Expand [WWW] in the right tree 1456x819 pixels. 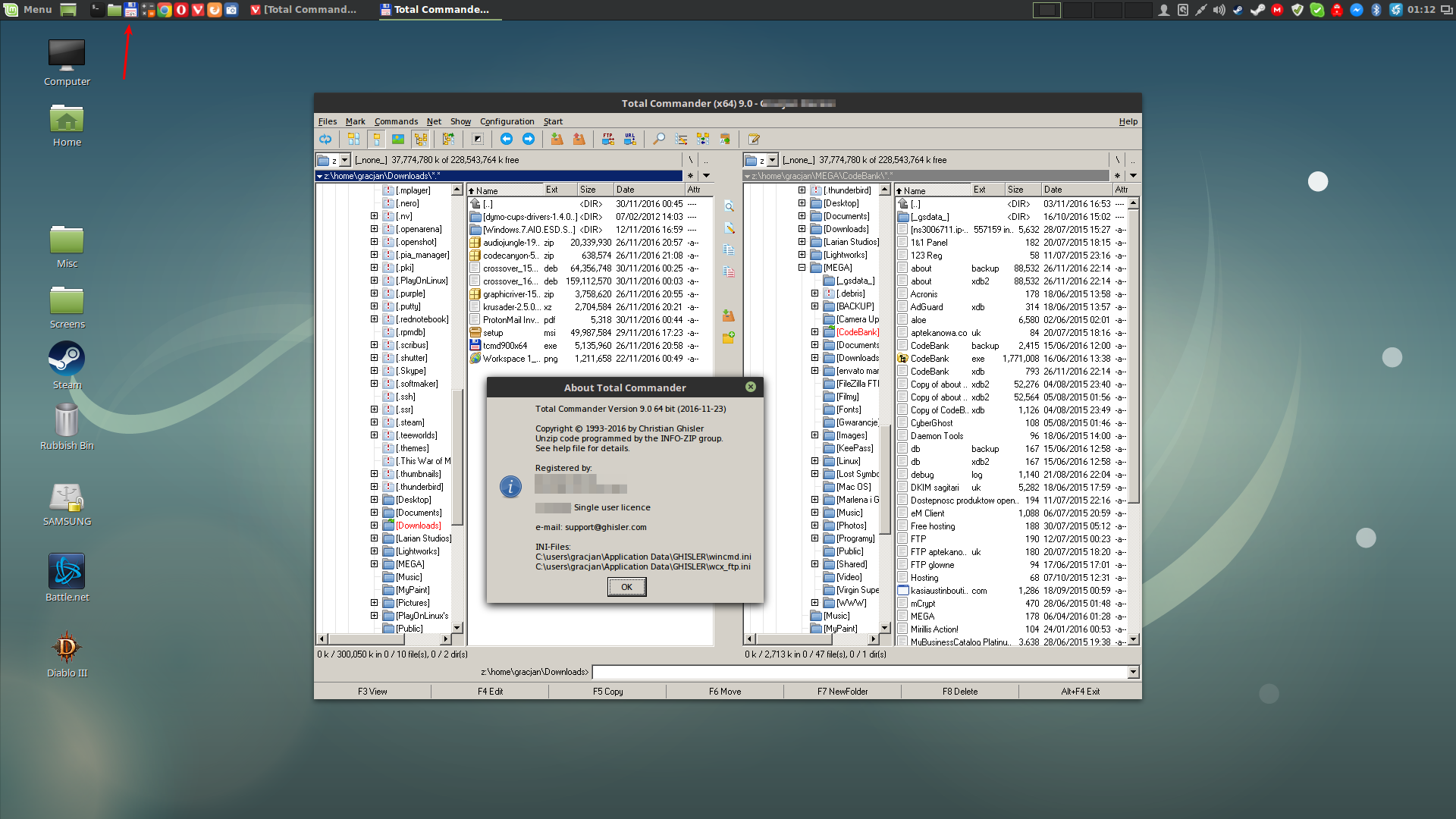point(814,603)
